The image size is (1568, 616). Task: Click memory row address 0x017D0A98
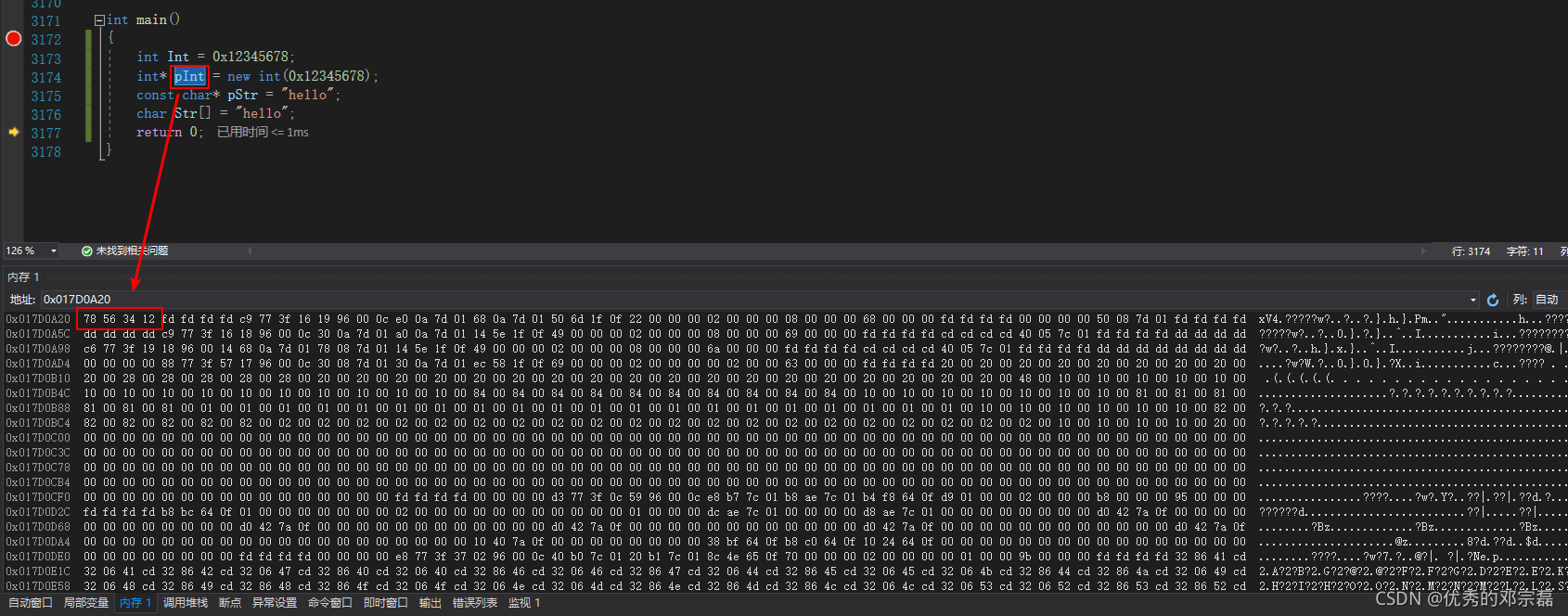coord(38,349)
